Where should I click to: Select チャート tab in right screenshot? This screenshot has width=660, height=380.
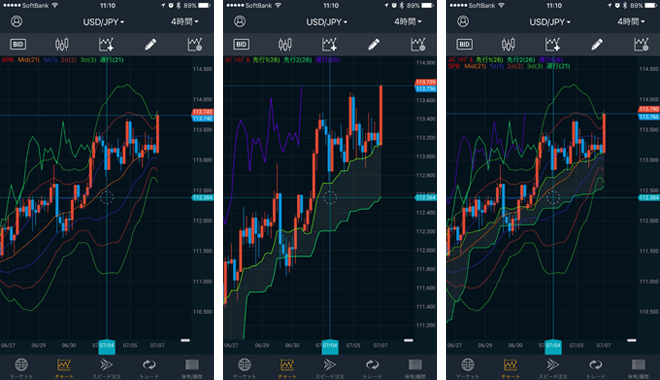pyautogui.click(x=510, y=368)
